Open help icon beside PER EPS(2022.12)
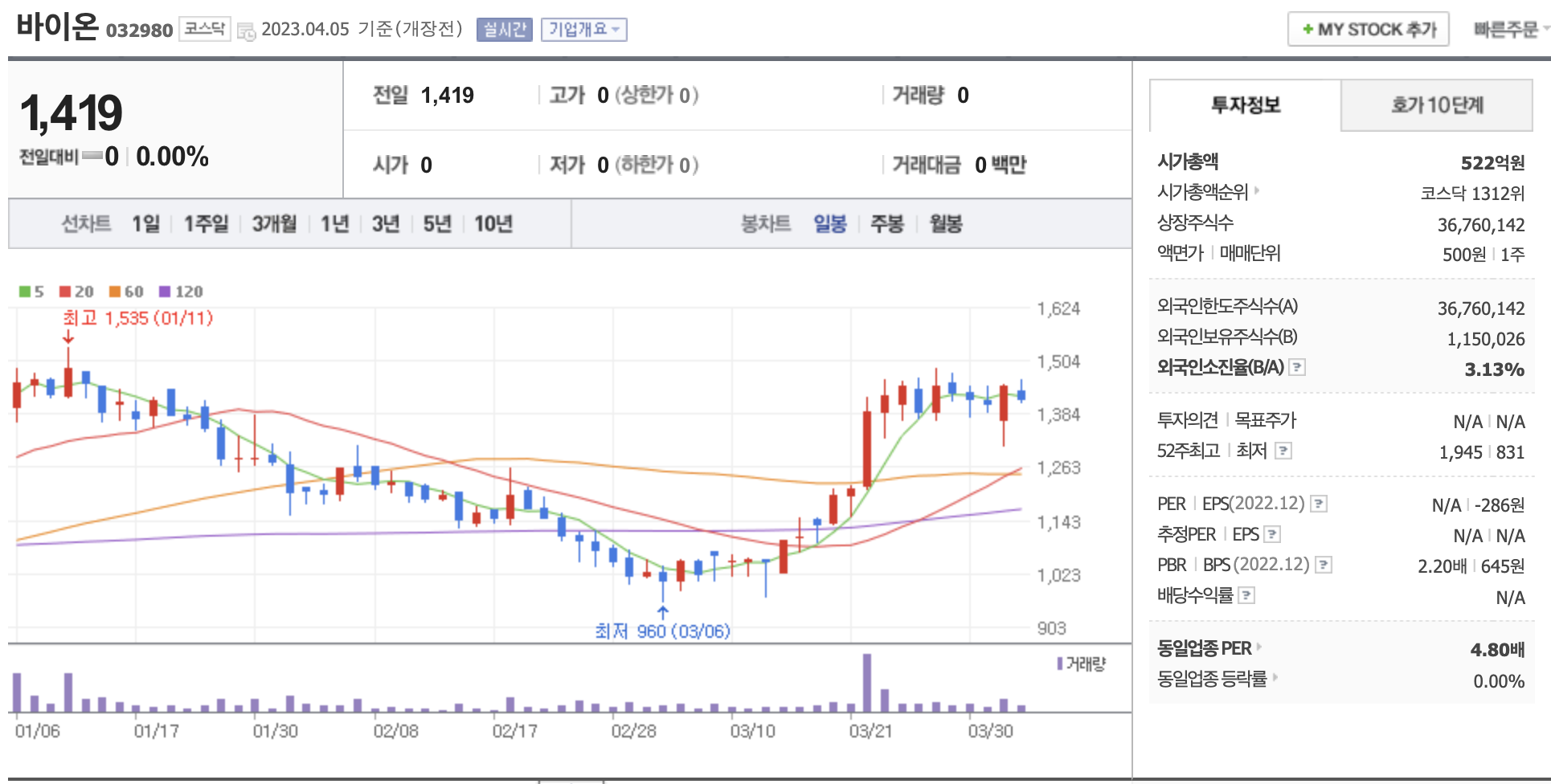1551x784 pixels. pyautogui.click(x=1319, y=504)
